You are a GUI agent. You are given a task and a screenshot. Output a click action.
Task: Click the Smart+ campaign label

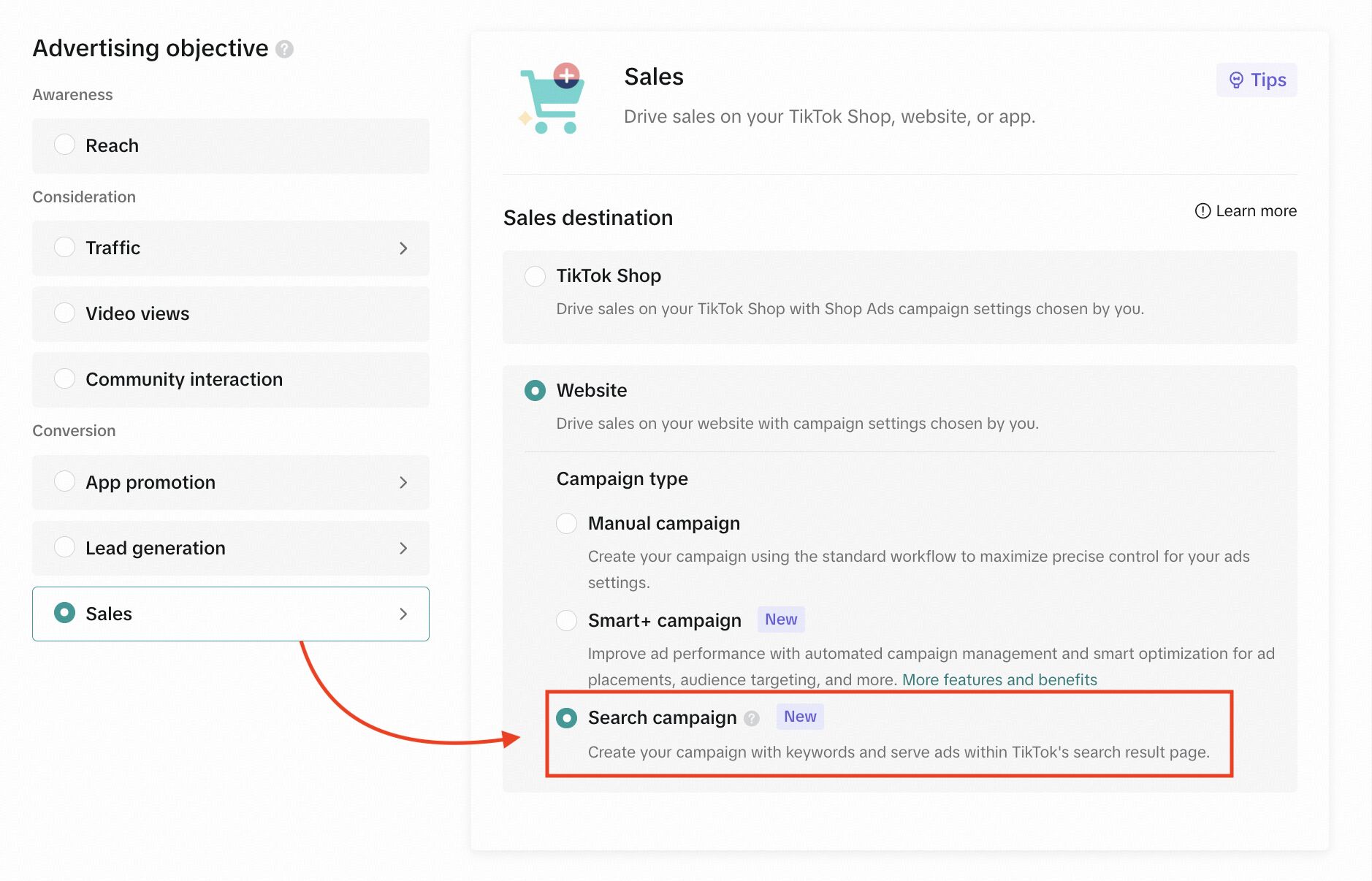(665, 621)
